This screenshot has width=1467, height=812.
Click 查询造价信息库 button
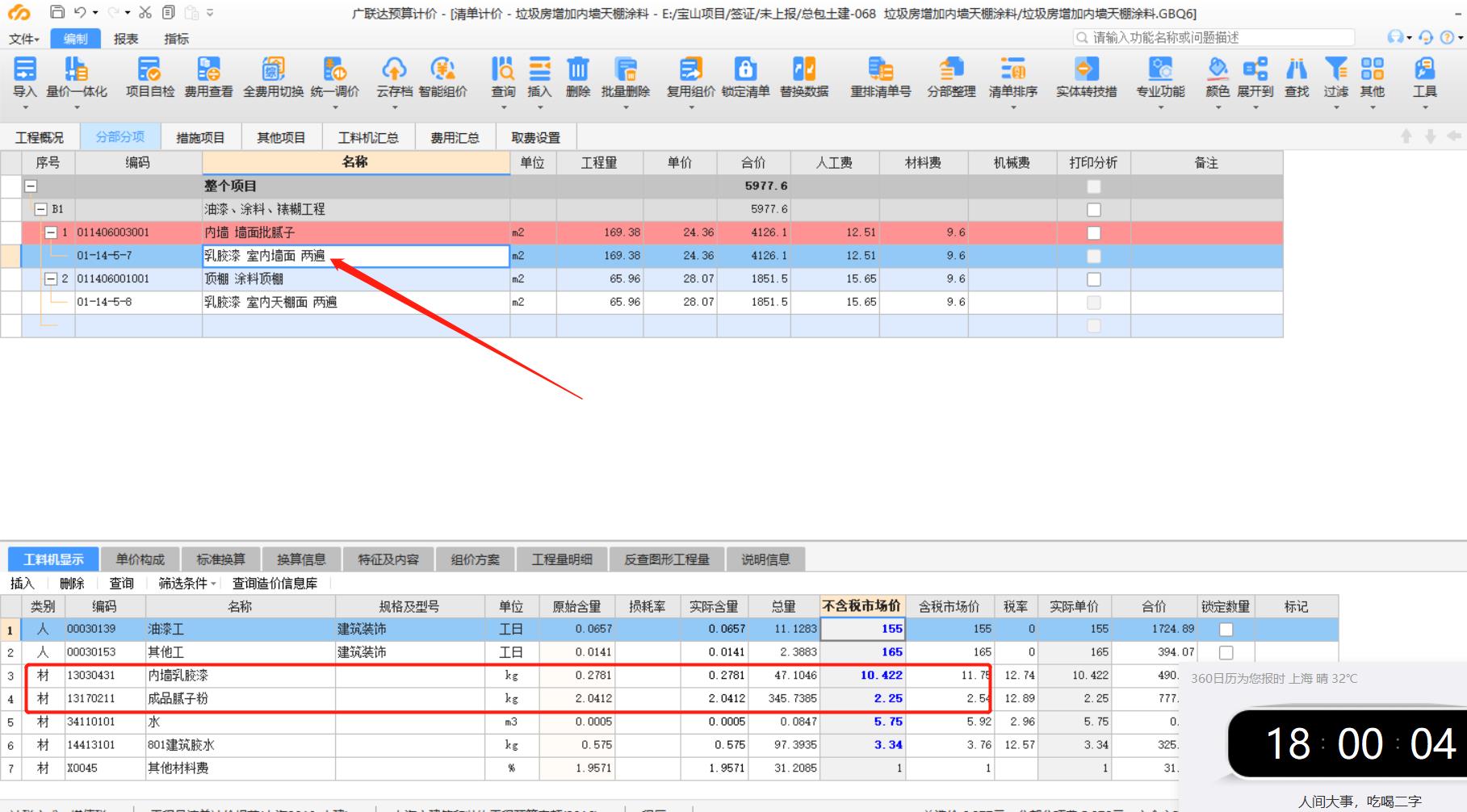275,584
